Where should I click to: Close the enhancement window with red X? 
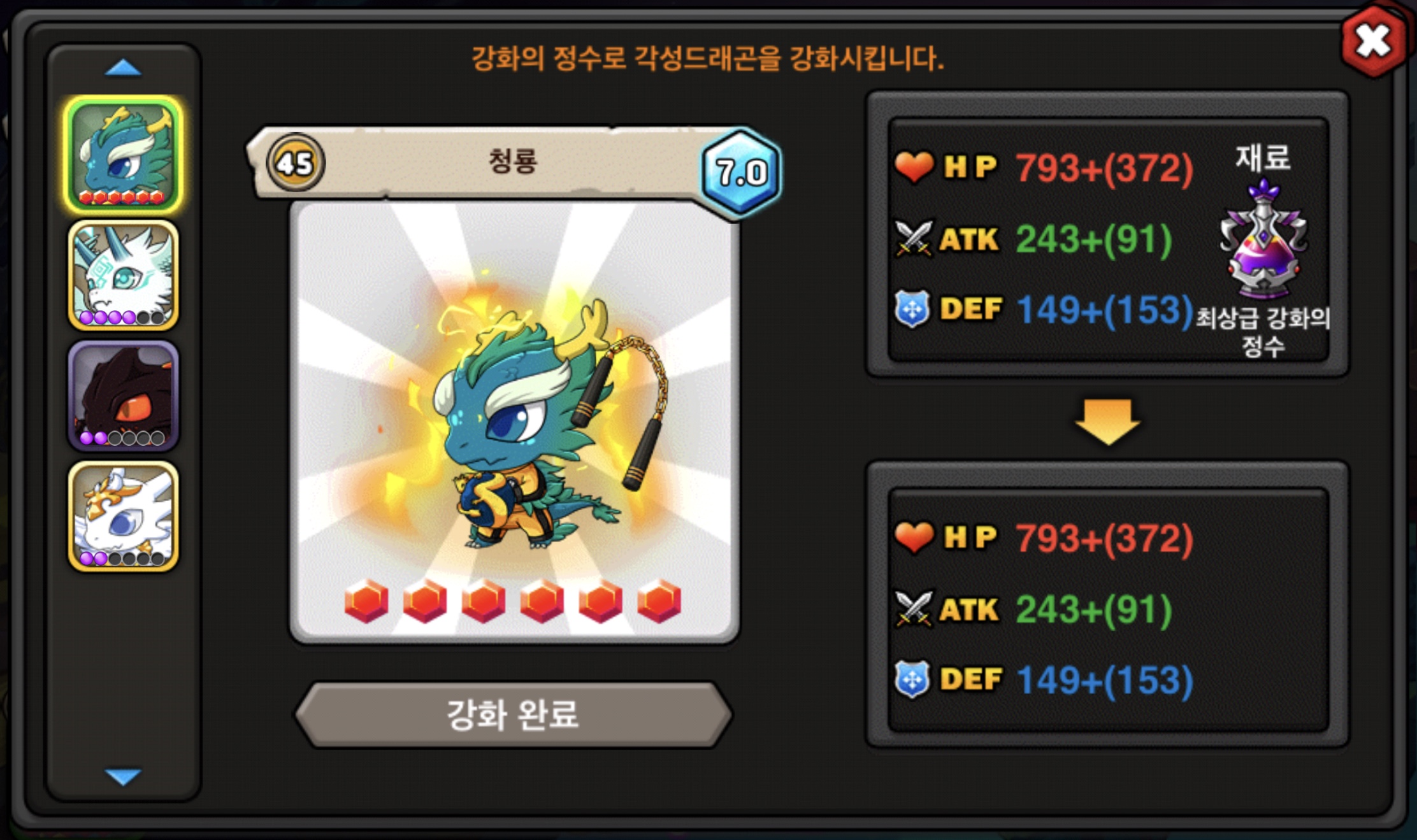pyautogui.click(x=1373, y=42)
